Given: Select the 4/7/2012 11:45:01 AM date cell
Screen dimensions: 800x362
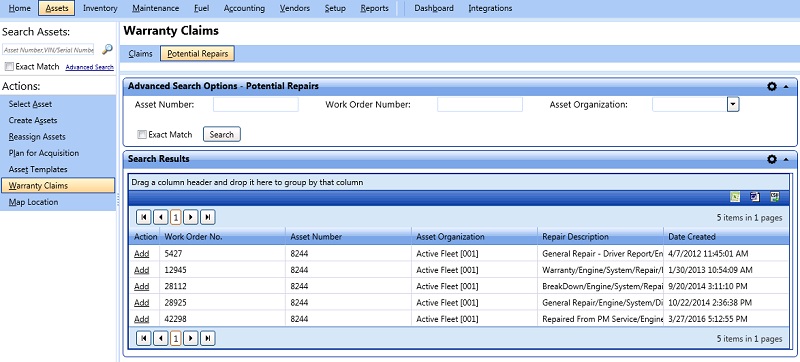Looking at the screenshot, I should (x=726, y=253).
